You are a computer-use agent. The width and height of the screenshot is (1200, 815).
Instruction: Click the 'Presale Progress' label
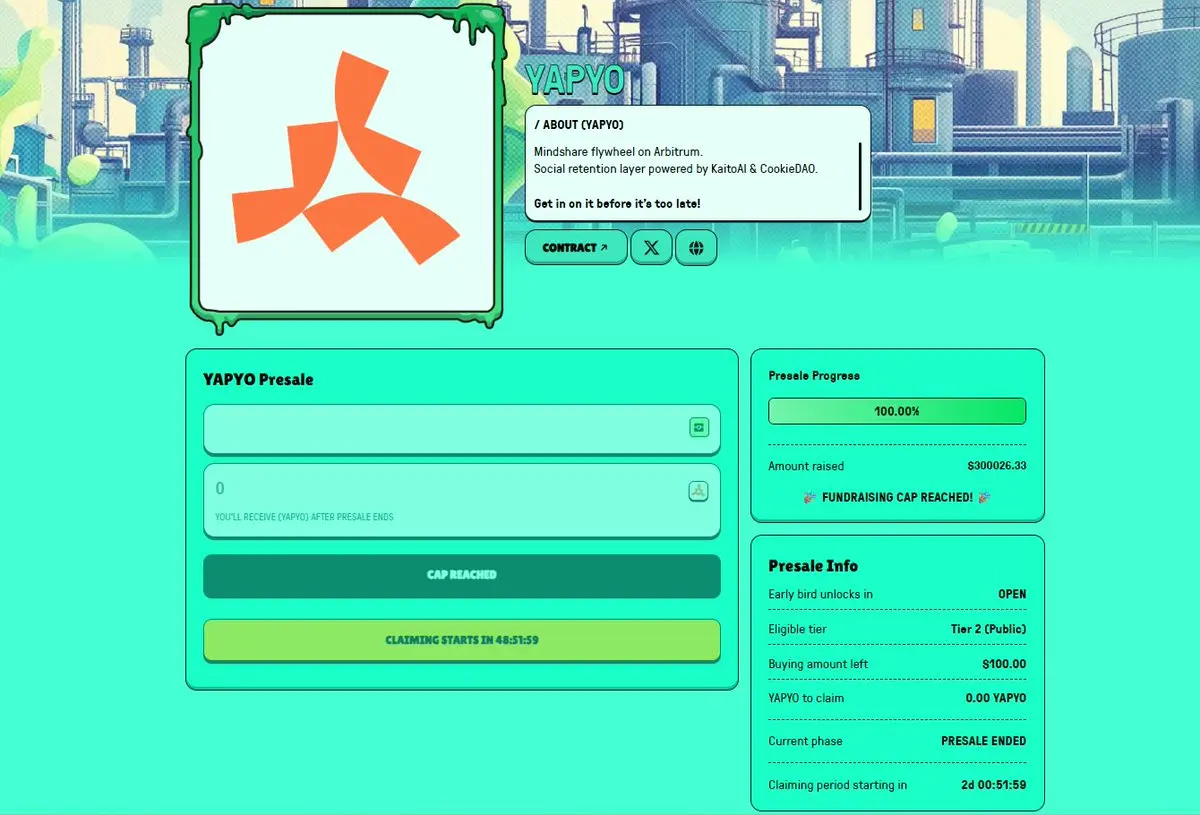pyautogui.click(x=814, y=376)
